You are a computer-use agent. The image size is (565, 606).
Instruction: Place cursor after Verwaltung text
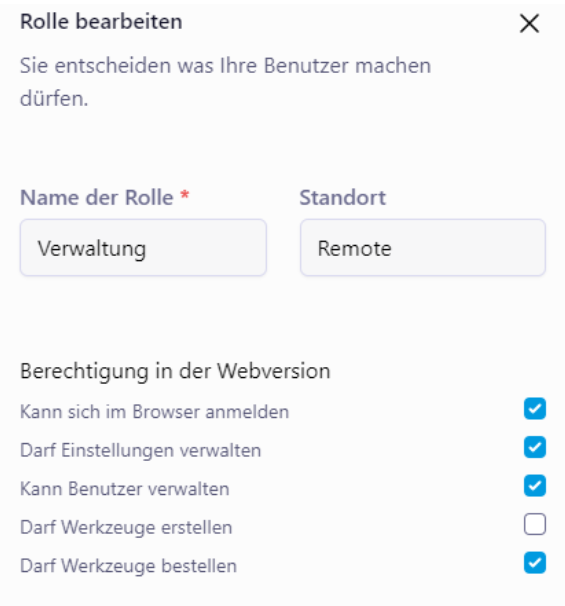(x=148, y=248)
